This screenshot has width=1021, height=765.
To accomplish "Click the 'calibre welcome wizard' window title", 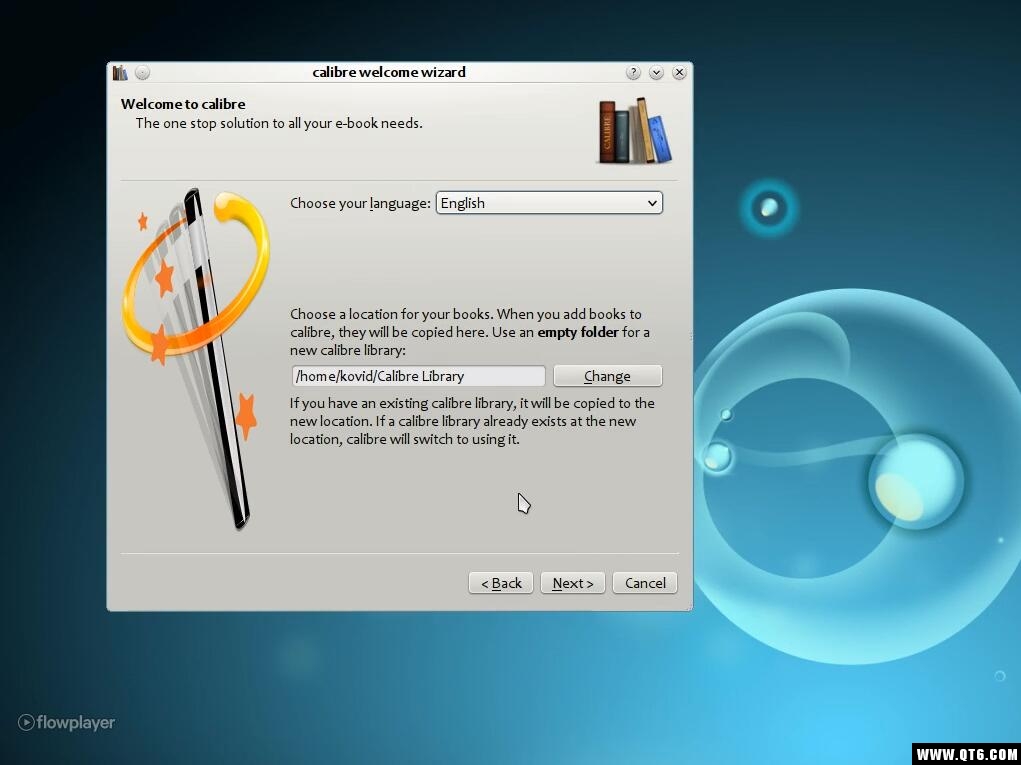I will tap(389, 72).
